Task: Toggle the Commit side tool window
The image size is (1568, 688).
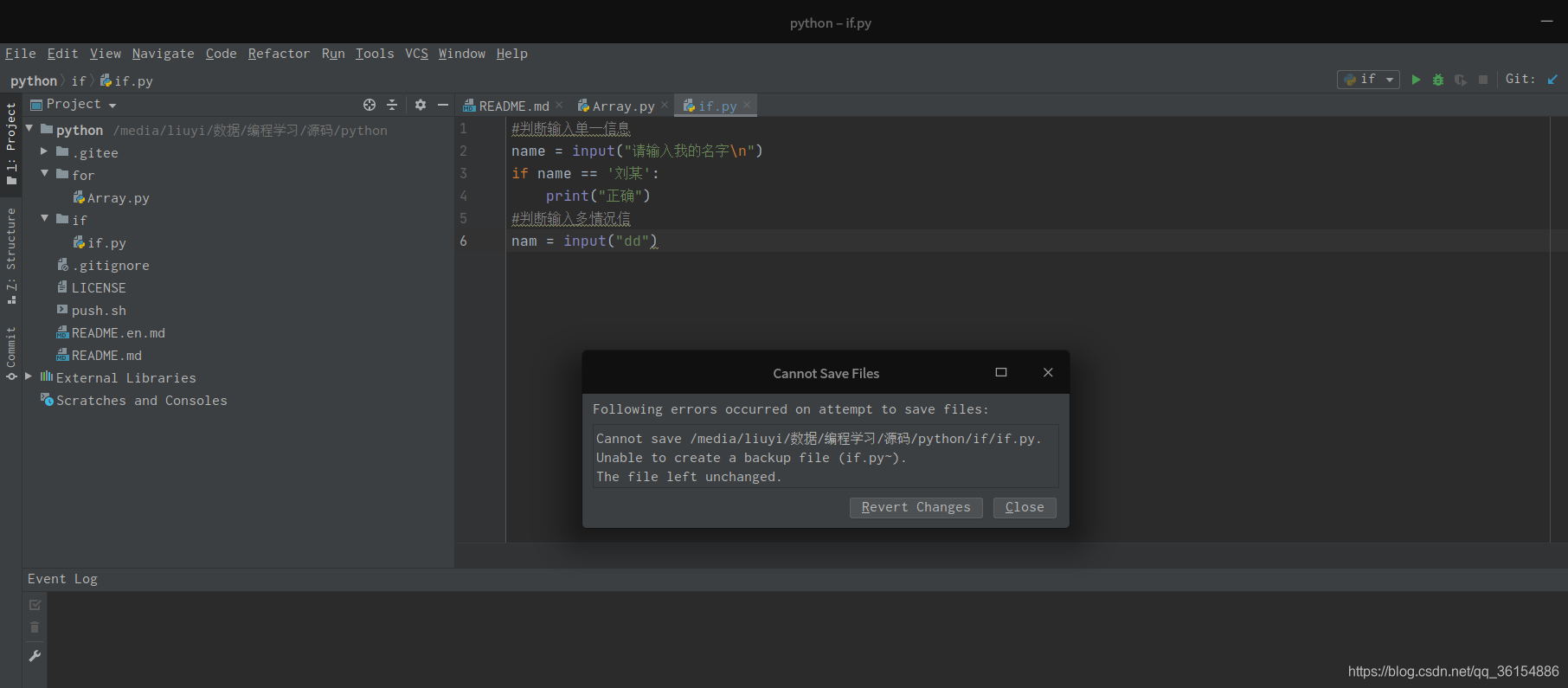Action: pyautogui.click(x=10, y=353)
